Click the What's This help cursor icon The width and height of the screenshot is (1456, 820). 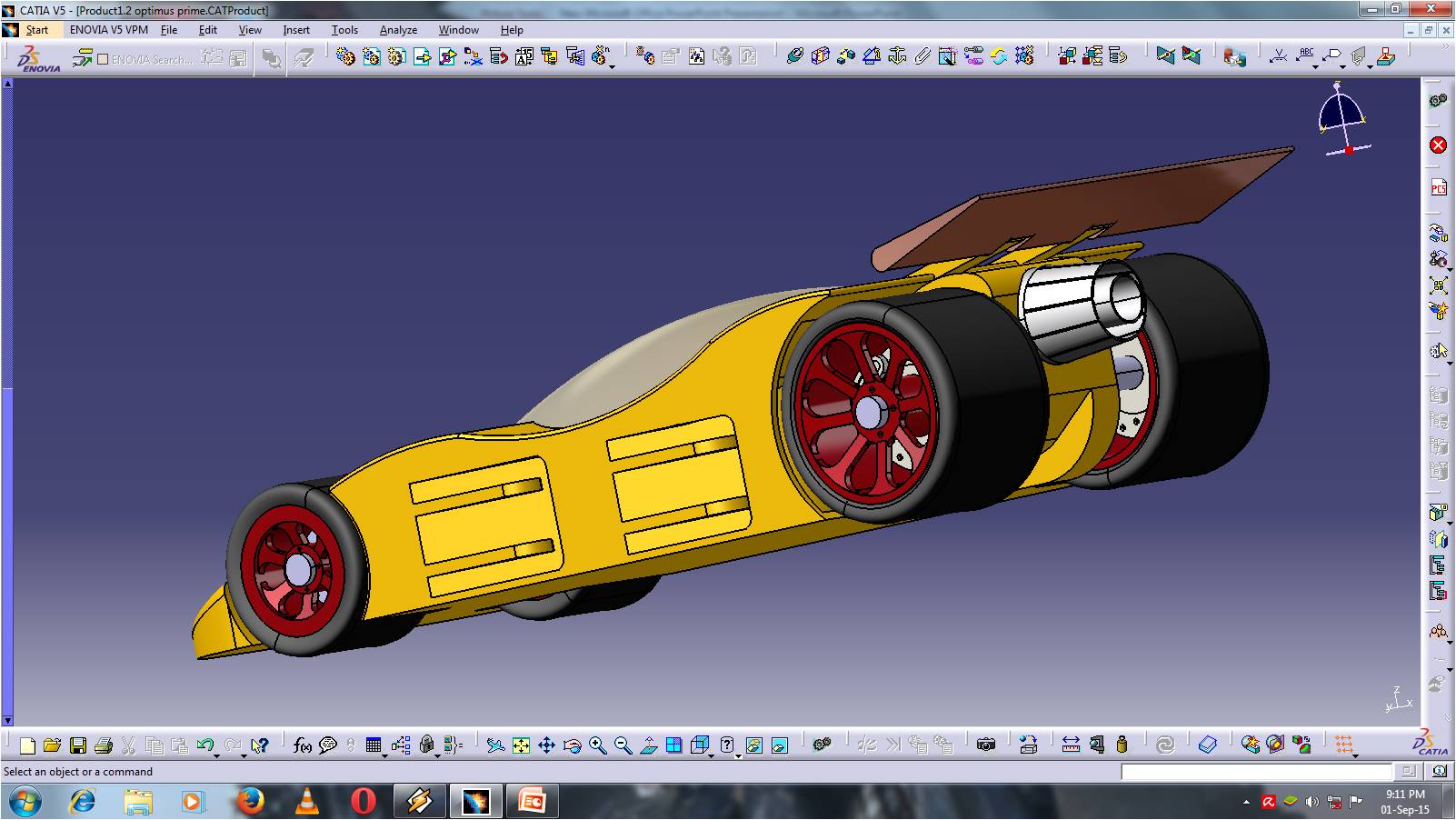coord(259,745)
